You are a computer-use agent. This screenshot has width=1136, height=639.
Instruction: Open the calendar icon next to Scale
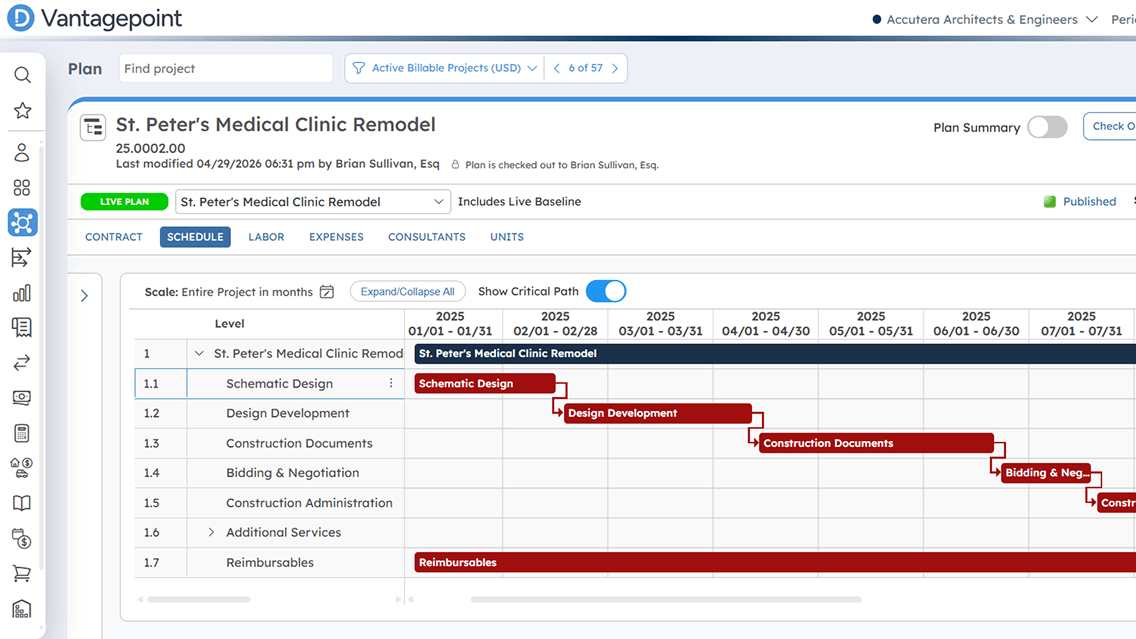point(327,292)
